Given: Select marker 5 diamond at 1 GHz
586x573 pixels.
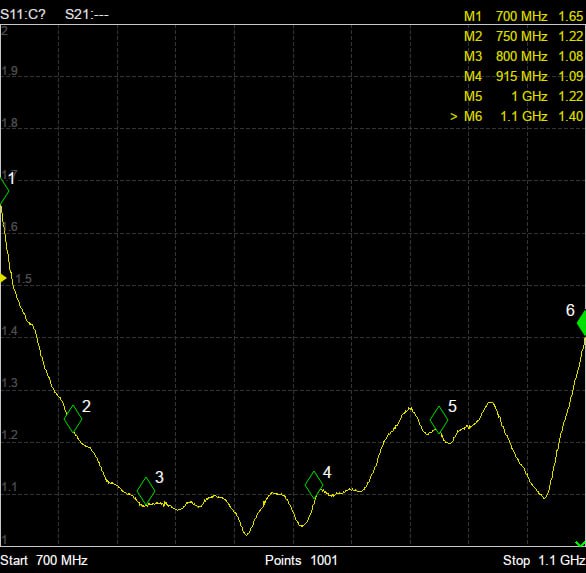Looking at the screenshot, I should pyautogui.click(x=439, y=420).
